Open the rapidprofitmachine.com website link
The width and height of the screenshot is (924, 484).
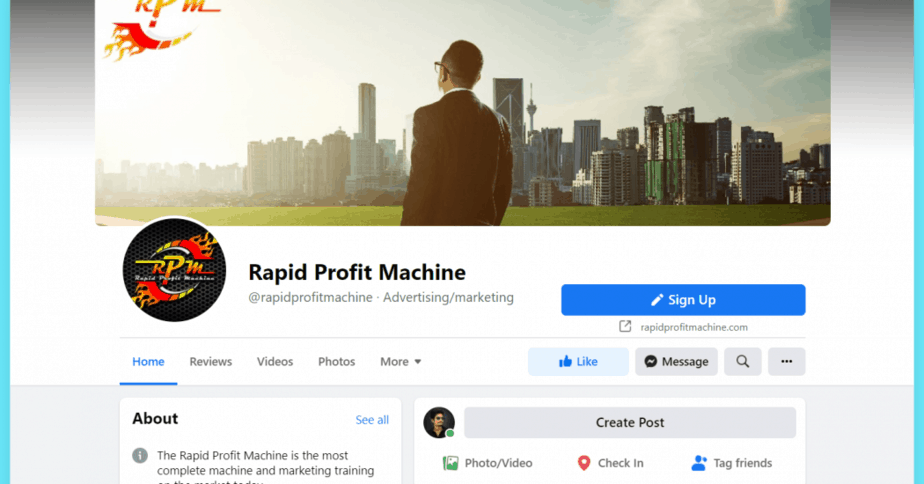[x=694, y=327]
